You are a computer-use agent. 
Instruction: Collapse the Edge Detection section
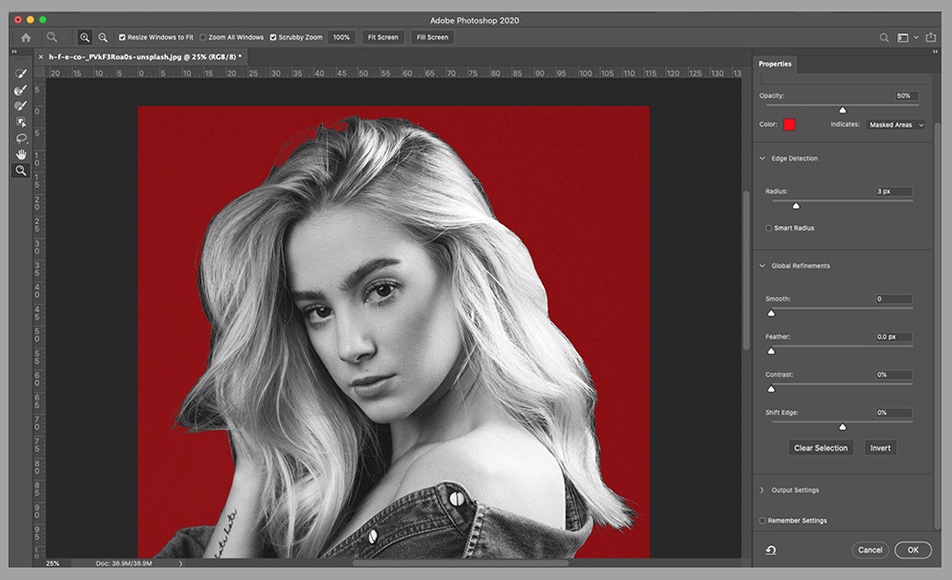click(x=763, y=159)
